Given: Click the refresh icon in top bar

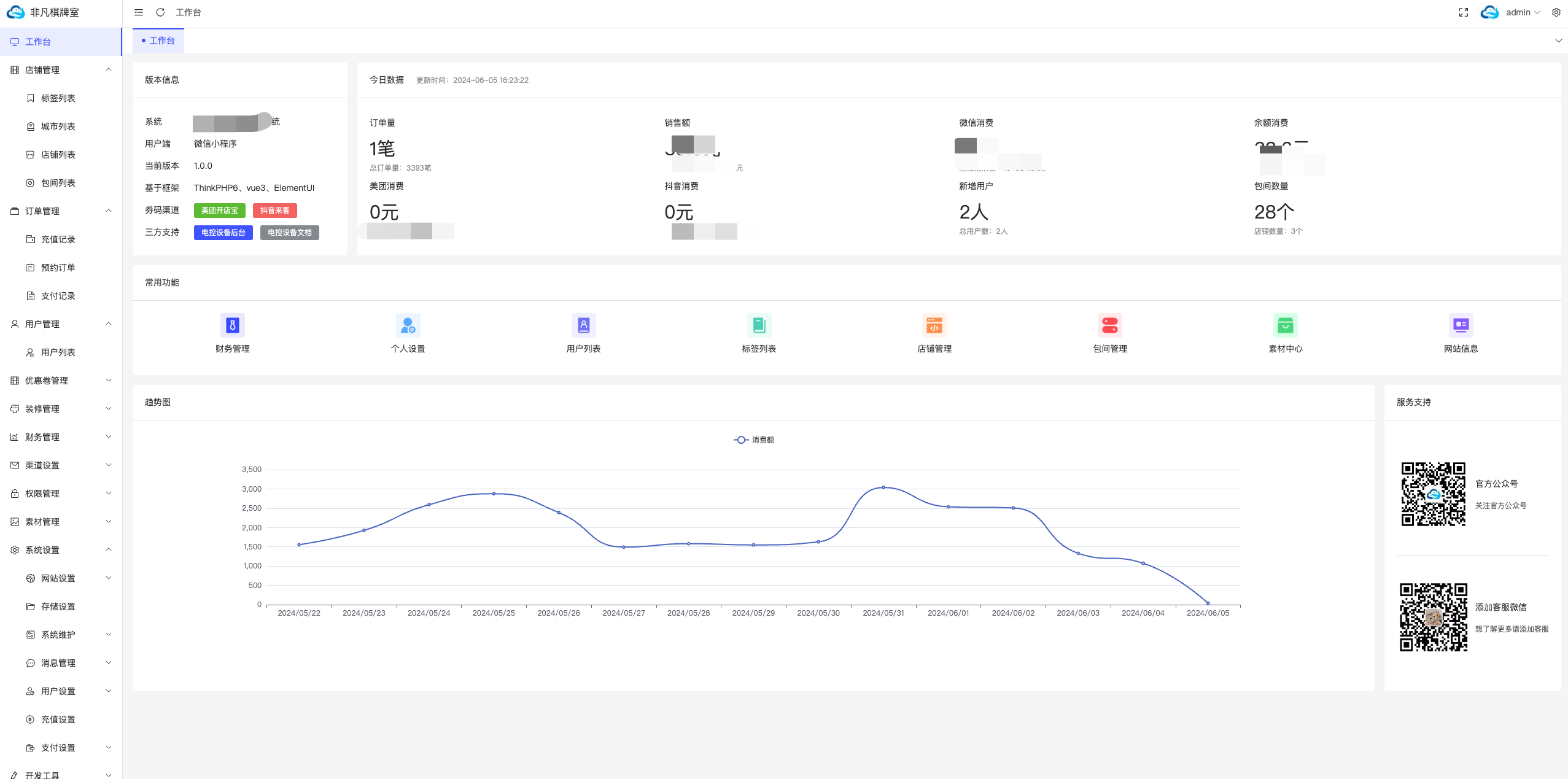Looking at the screenshot, I should click(160, 12).
